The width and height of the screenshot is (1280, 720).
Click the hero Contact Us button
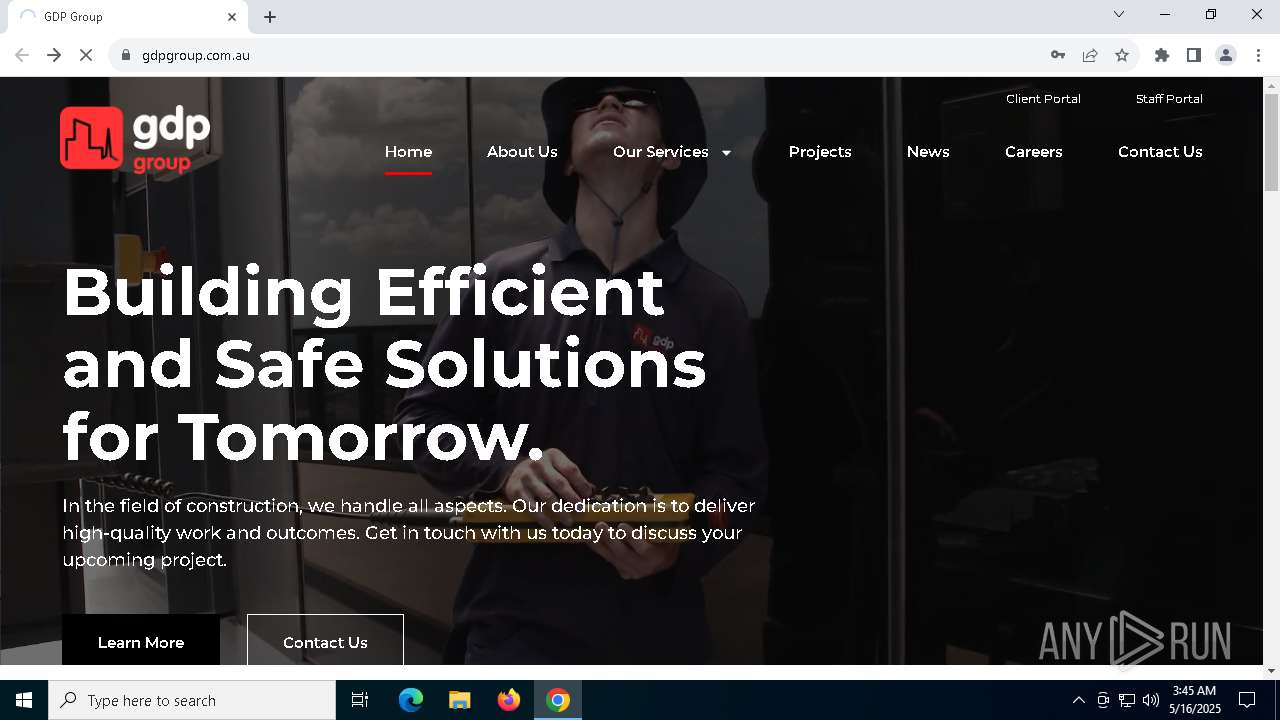click(325, 640)
